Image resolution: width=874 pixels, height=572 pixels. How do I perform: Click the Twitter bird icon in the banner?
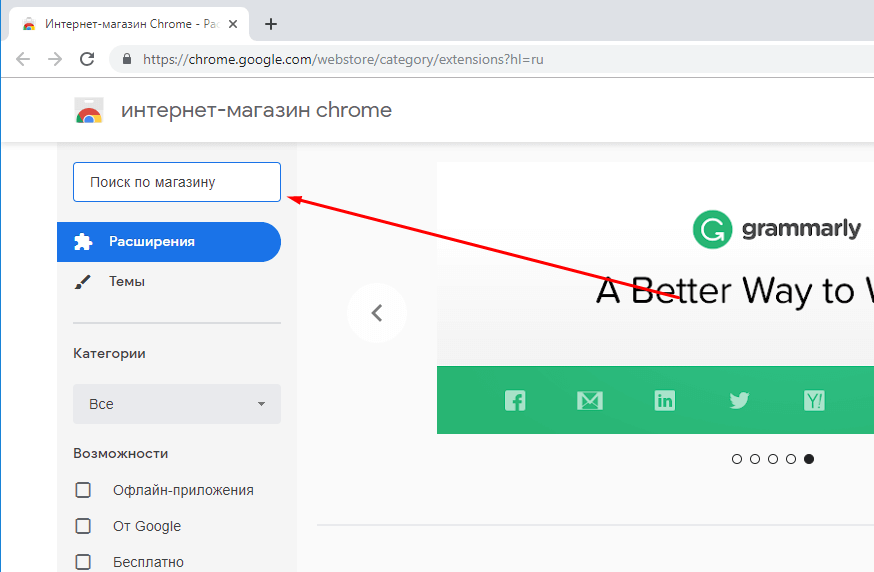(x=739, y=400)
